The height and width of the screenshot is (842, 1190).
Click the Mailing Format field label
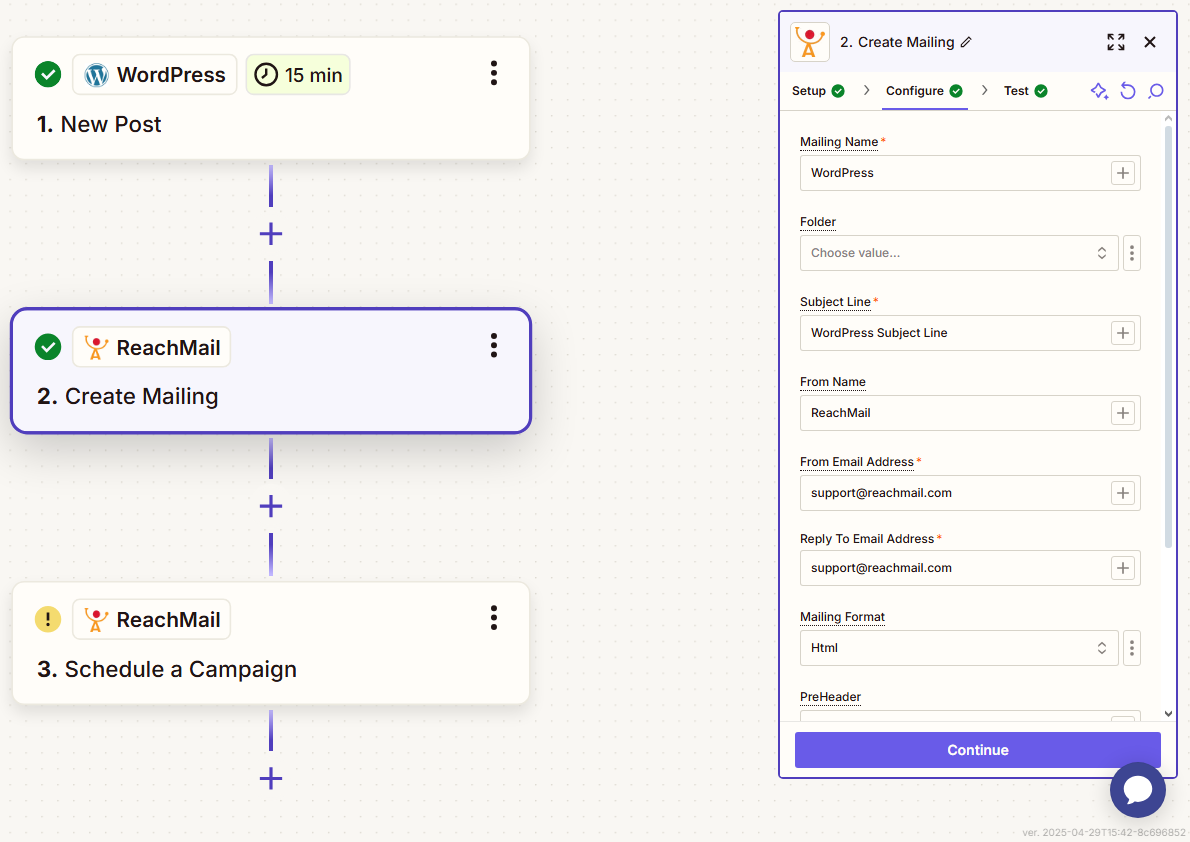(x=842, y=617)
